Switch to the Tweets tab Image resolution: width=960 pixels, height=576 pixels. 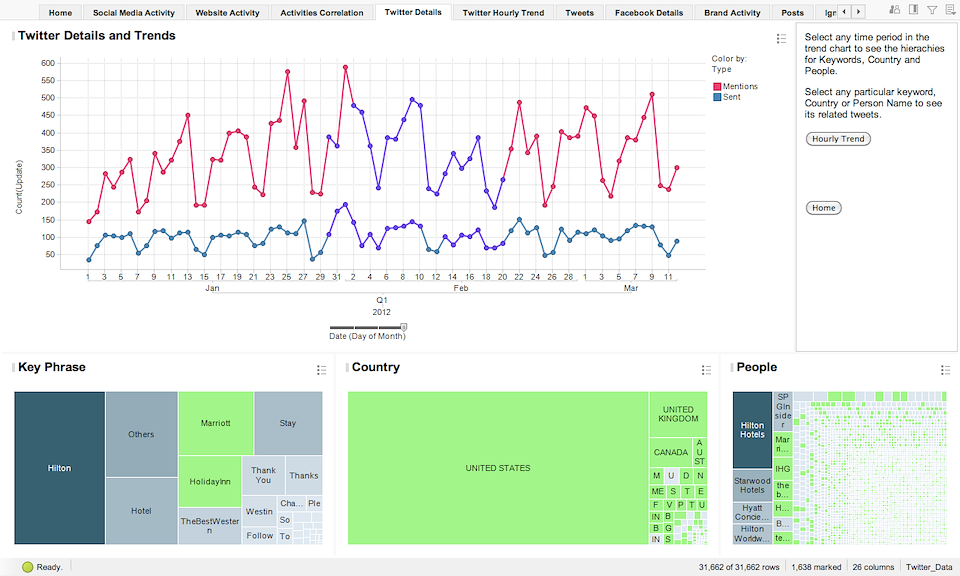pos(579,12)
